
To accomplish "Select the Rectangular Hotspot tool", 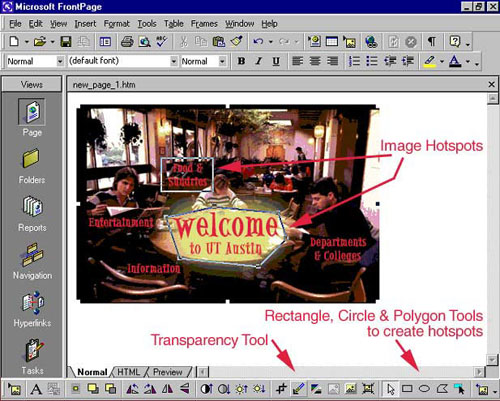I will (407, 389).
